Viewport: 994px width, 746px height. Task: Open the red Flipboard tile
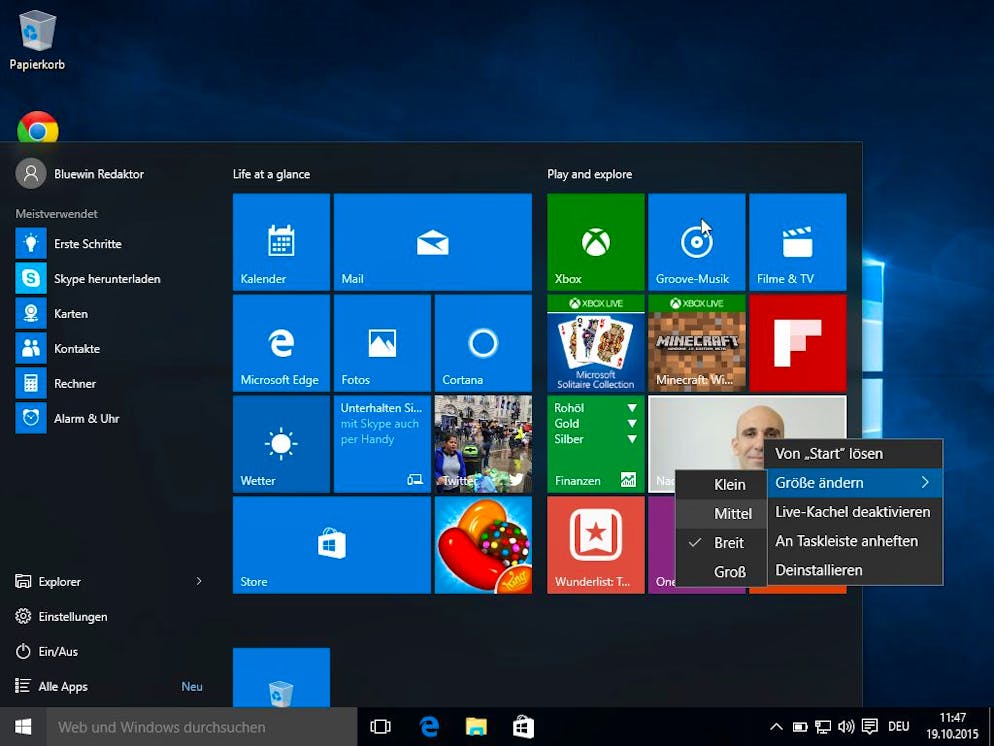tap(797, 343)
